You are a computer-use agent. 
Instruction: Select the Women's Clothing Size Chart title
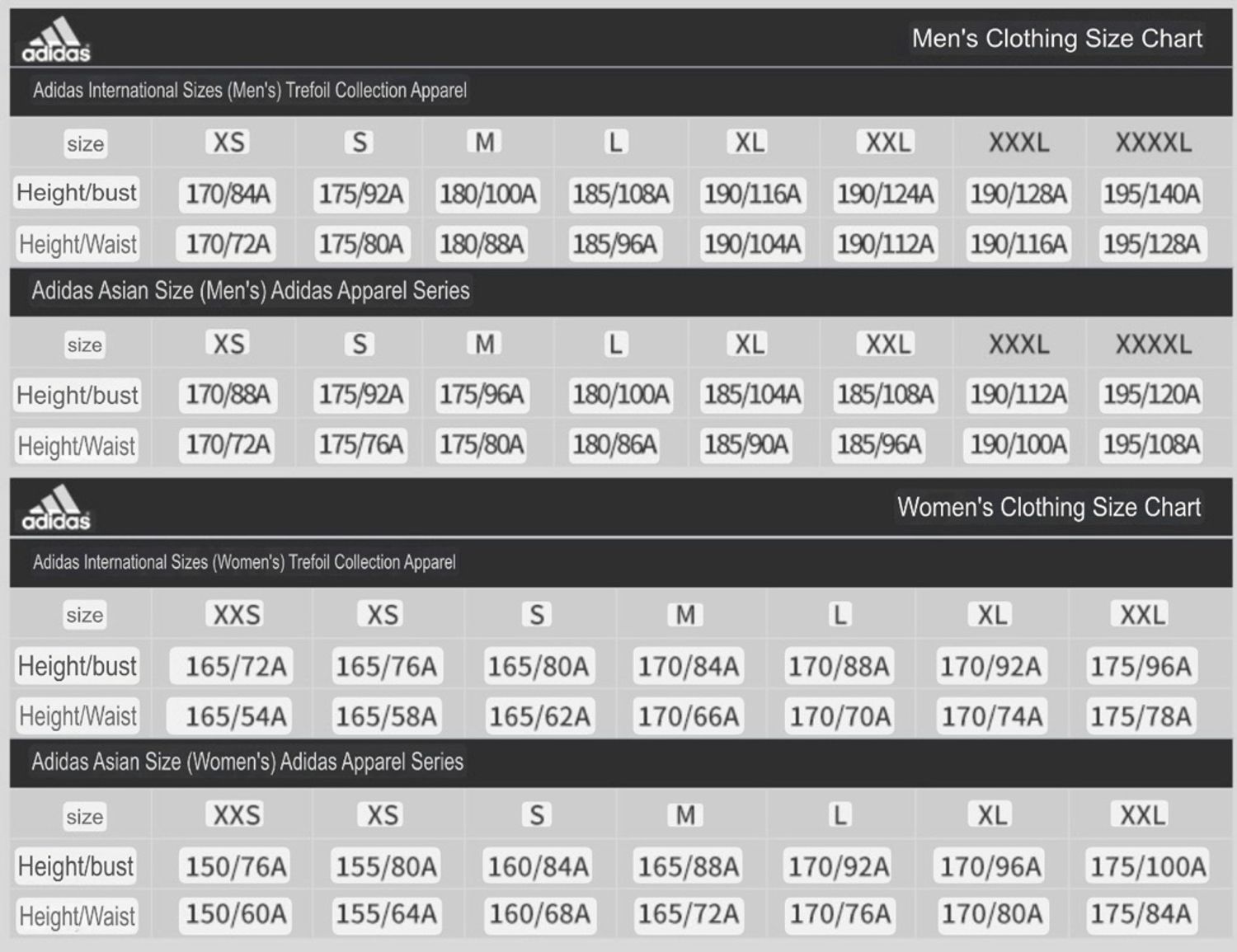pos(1048,507)
